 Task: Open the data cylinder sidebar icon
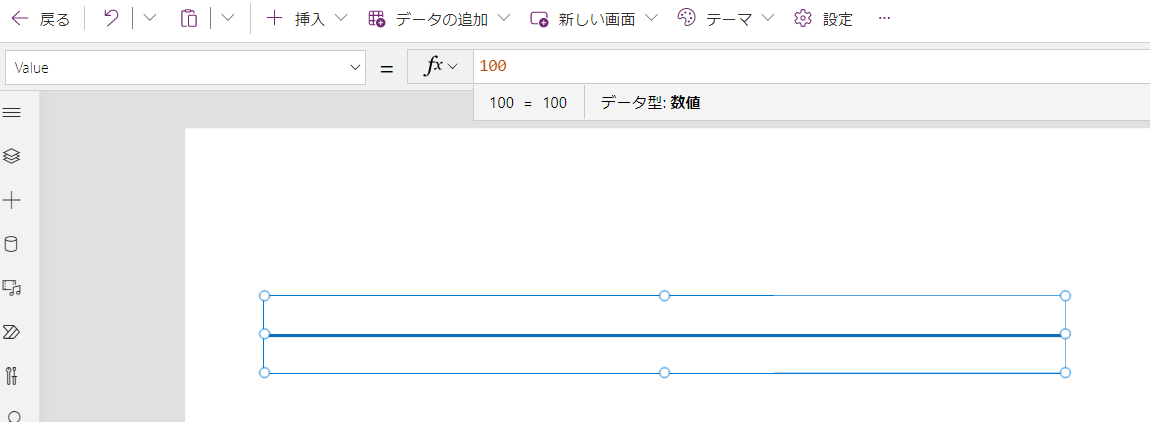pyautogui.click(x=12, y=244)
